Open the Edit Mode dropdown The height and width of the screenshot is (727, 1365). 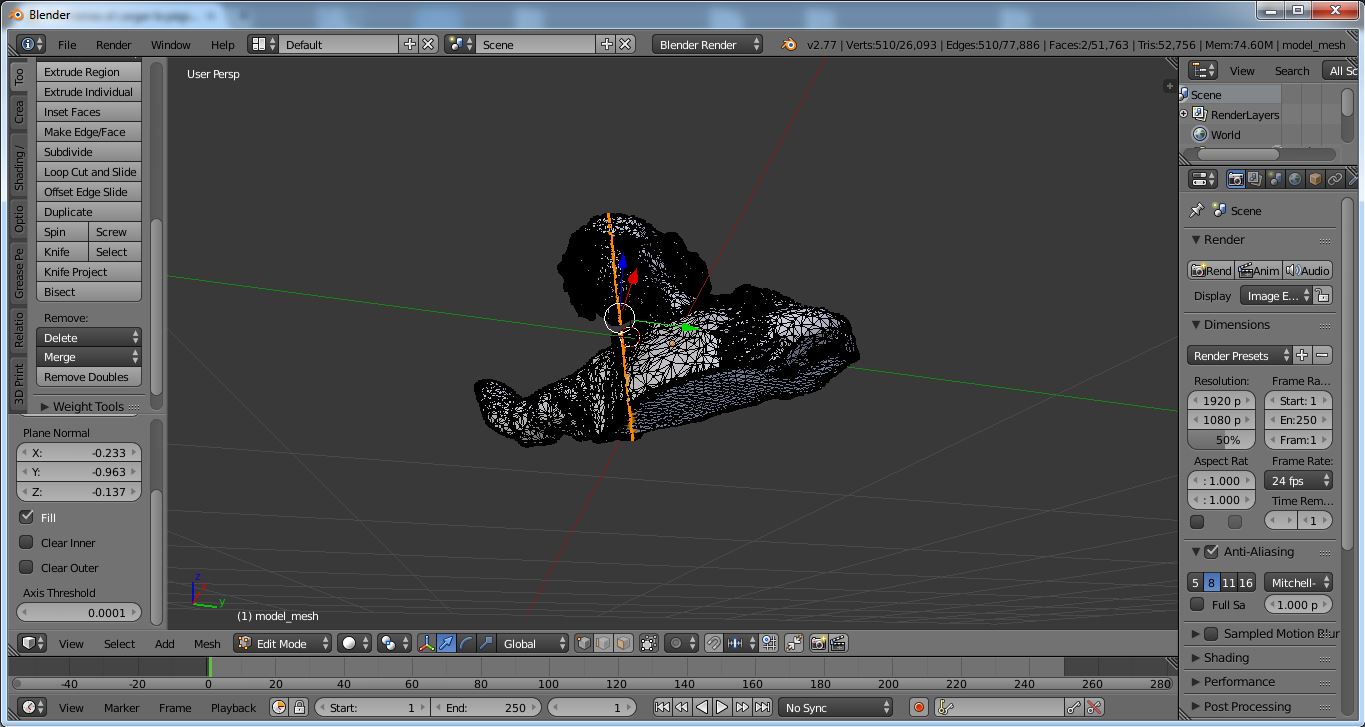[x=283, y=643]
